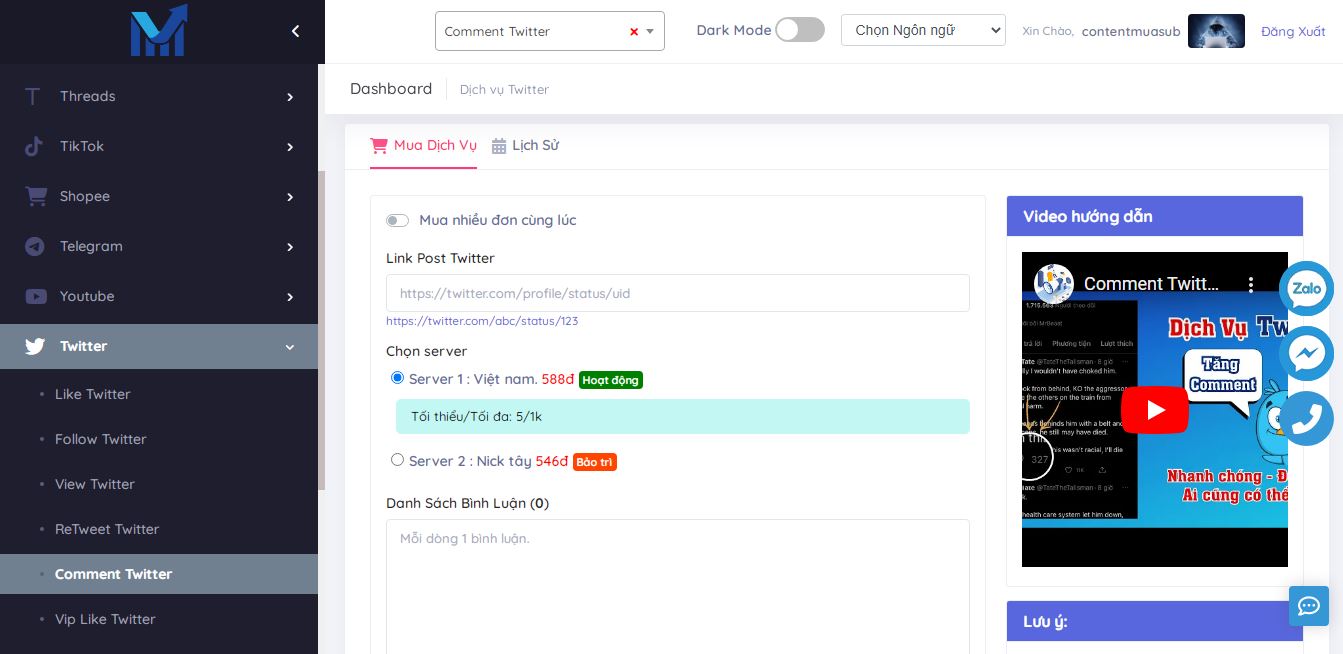Click the 588đ price text
The image size is (1343, 654).
pyautogui.click(x=558, y=379)
